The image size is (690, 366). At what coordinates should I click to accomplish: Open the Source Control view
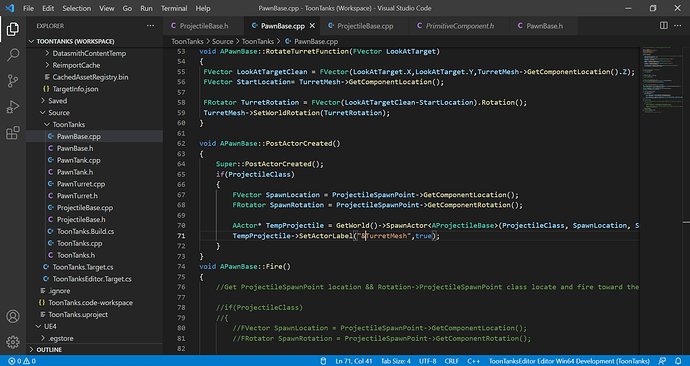(13, 81)
